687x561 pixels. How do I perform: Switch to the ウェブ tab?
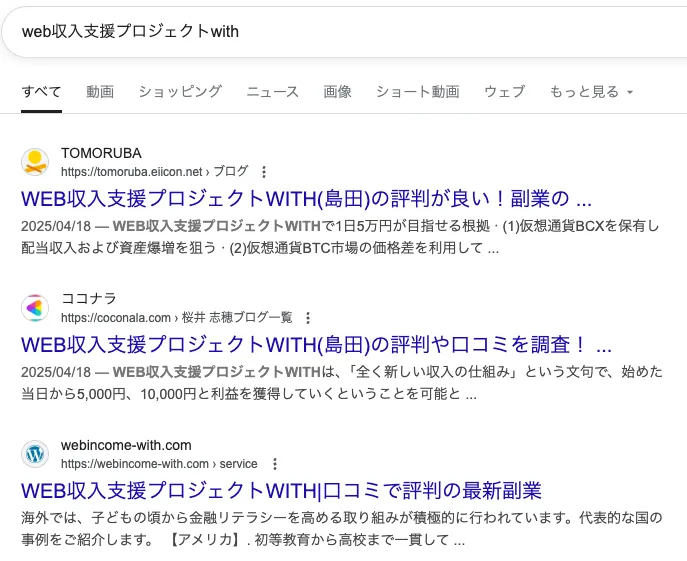tap(504, 92)
